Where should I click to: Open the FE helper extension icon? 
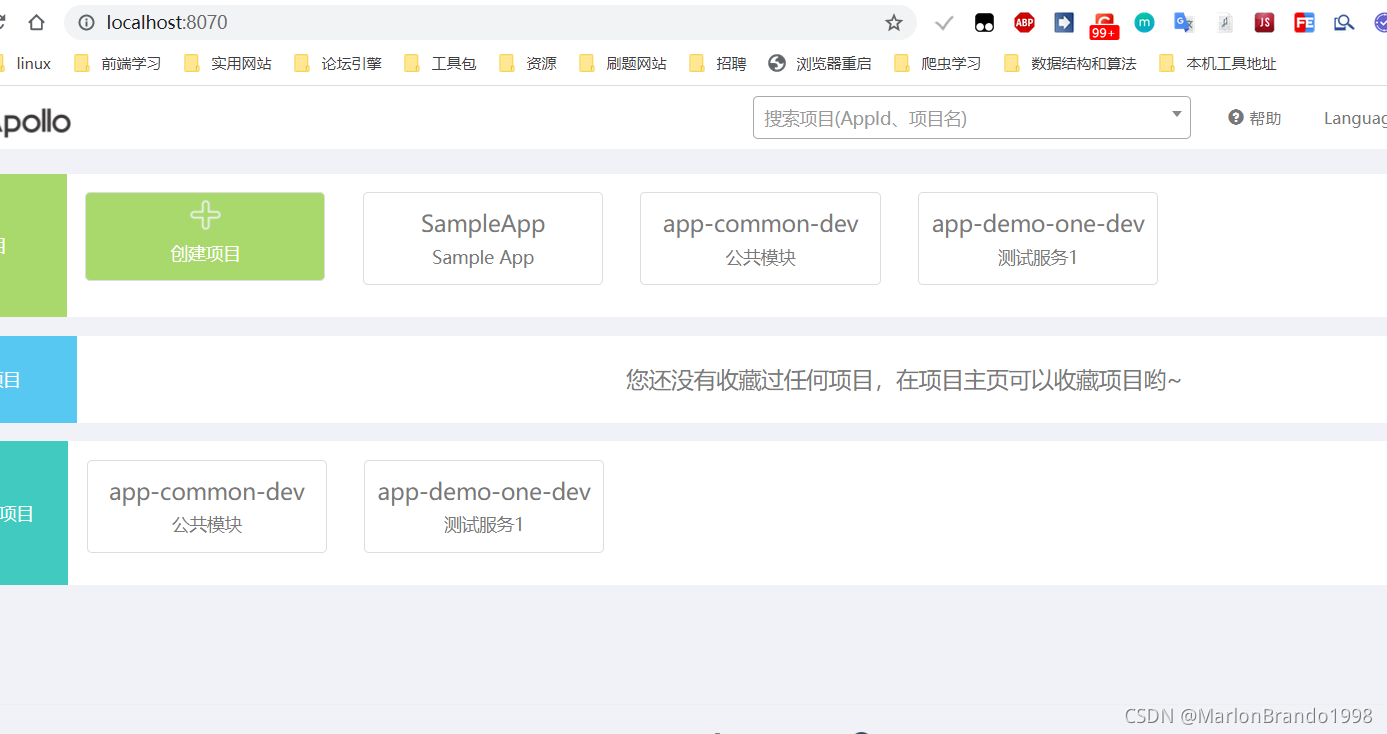tap(1304, 22)
